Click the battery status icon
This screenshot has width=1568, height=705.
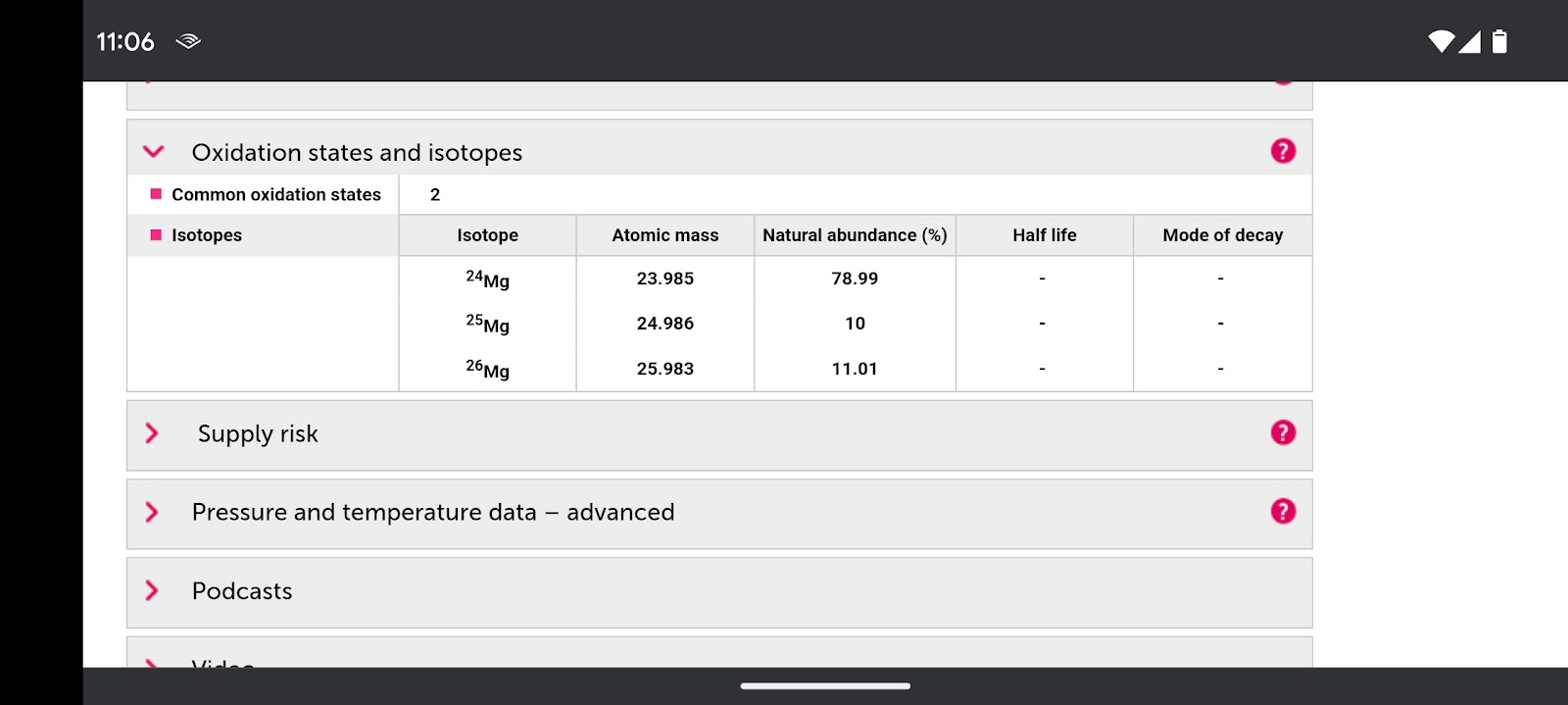tap(1499, 41)
